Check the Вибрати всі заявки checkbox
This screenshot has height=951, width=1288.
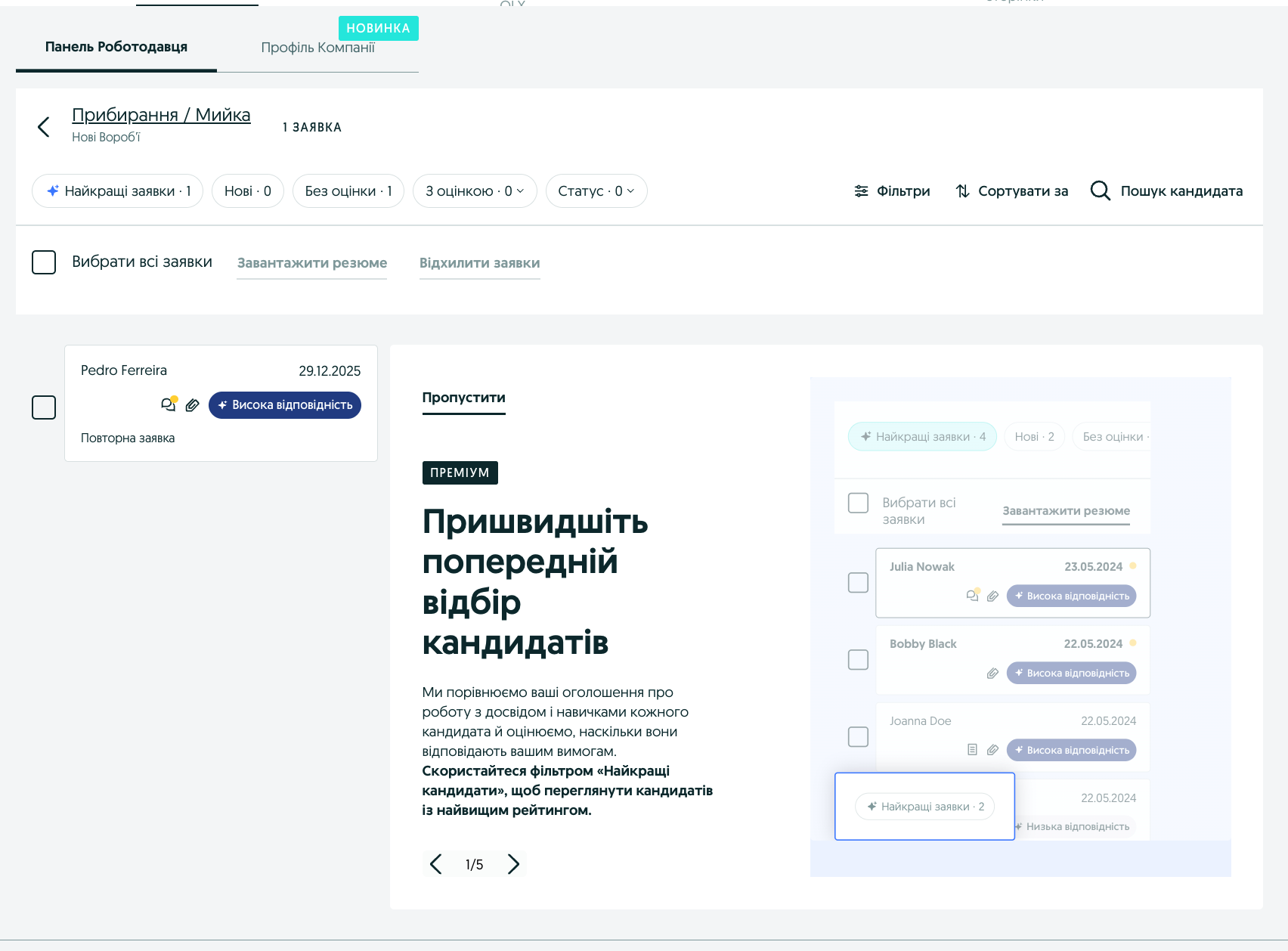(x=44, y=262)
